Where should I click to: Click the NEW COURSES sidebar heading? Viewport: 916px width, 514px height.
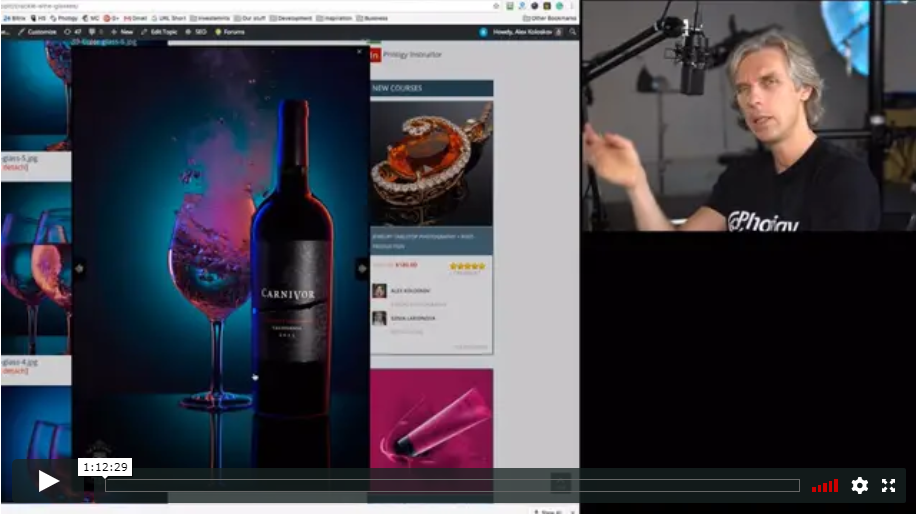point(397,88)
